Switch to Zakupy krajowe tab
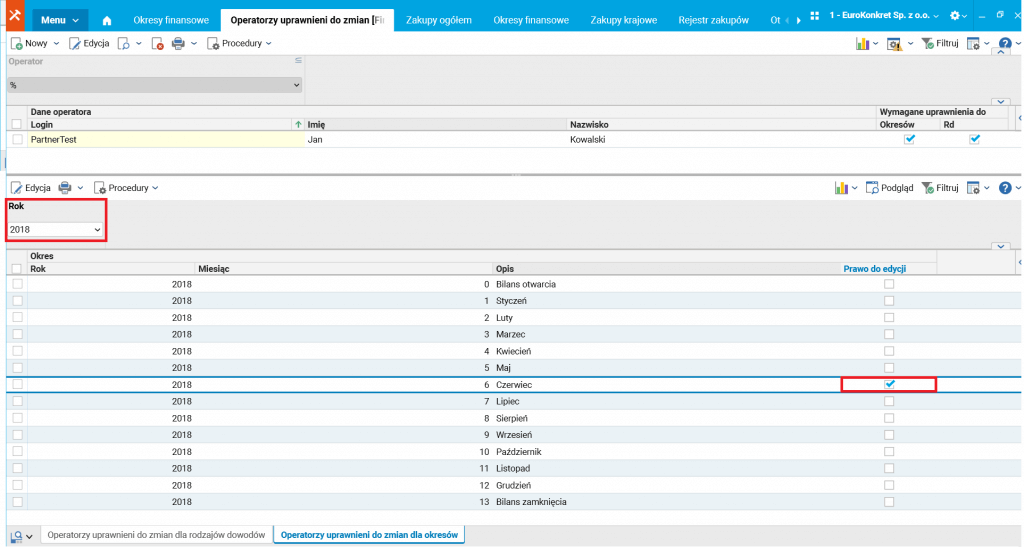Image resolution: width=1024 pixels, height=547 pixels. (x=624, y=20)
